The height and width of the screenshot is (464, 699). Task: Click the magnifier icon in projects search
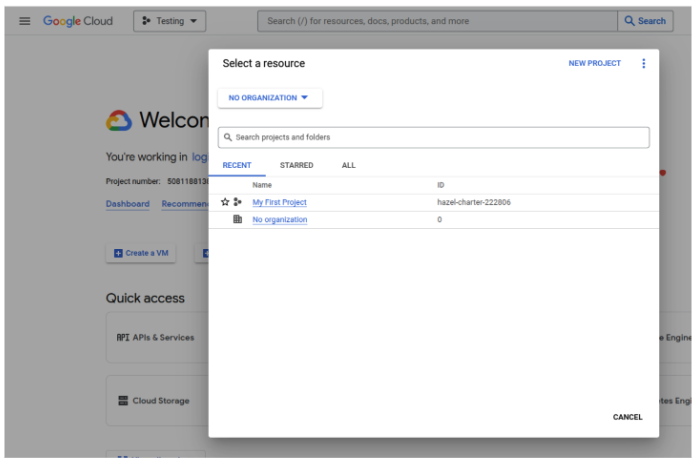(228, 137)
